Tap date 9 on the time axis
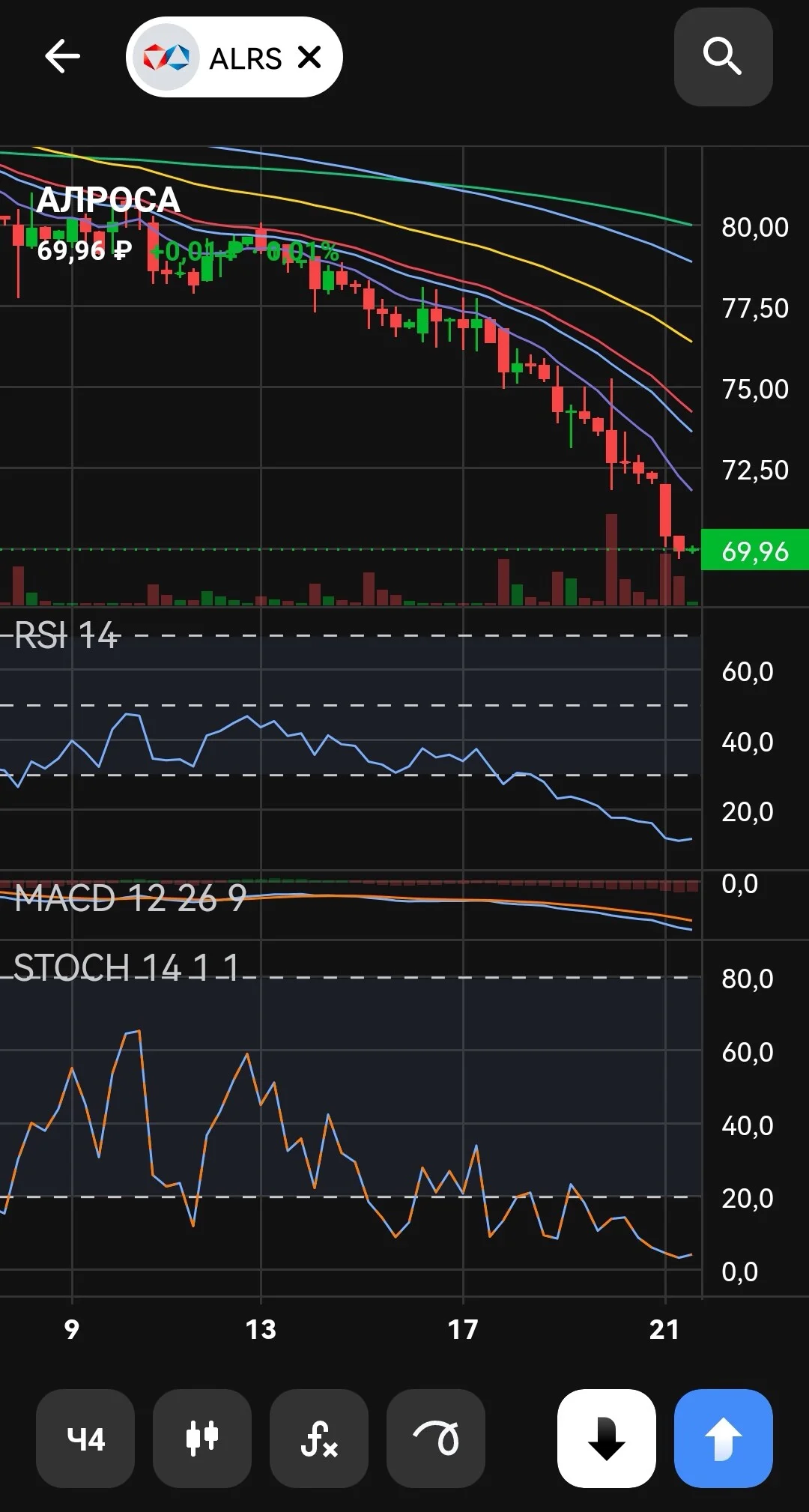 [x=71, y=1329]
